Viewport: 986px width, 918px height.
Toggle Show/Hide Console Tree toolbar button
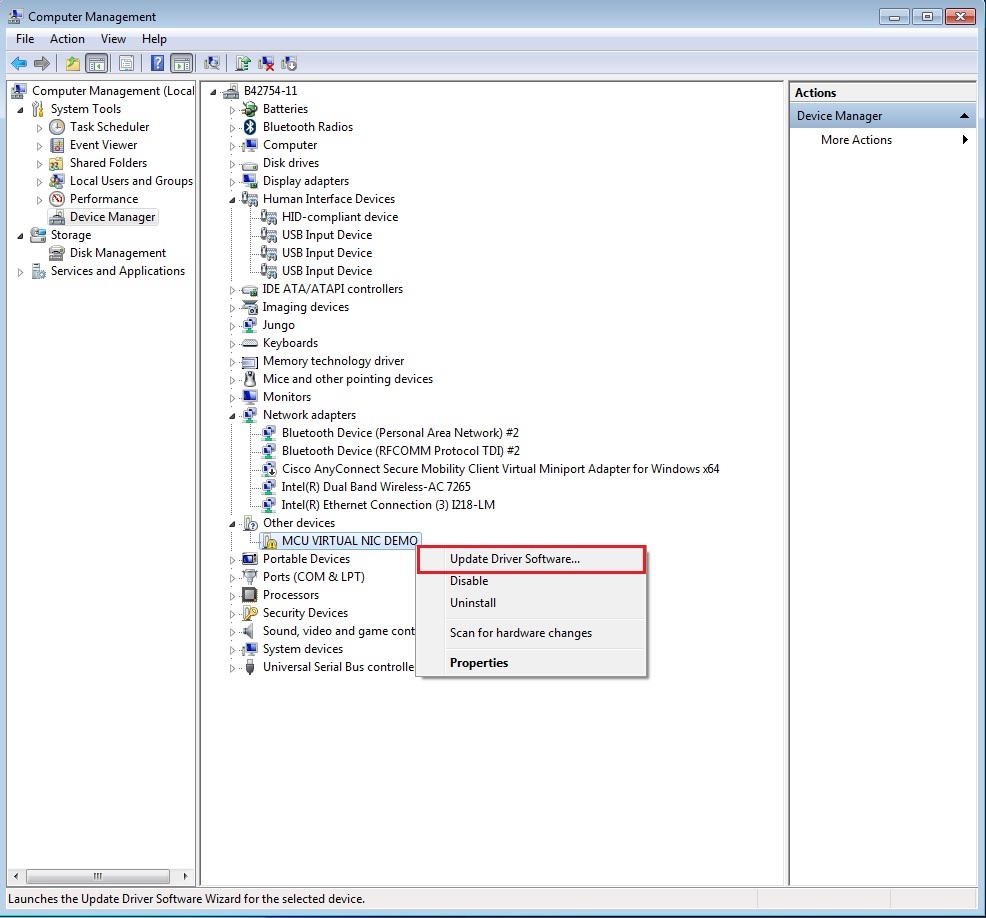coord(97,64)
